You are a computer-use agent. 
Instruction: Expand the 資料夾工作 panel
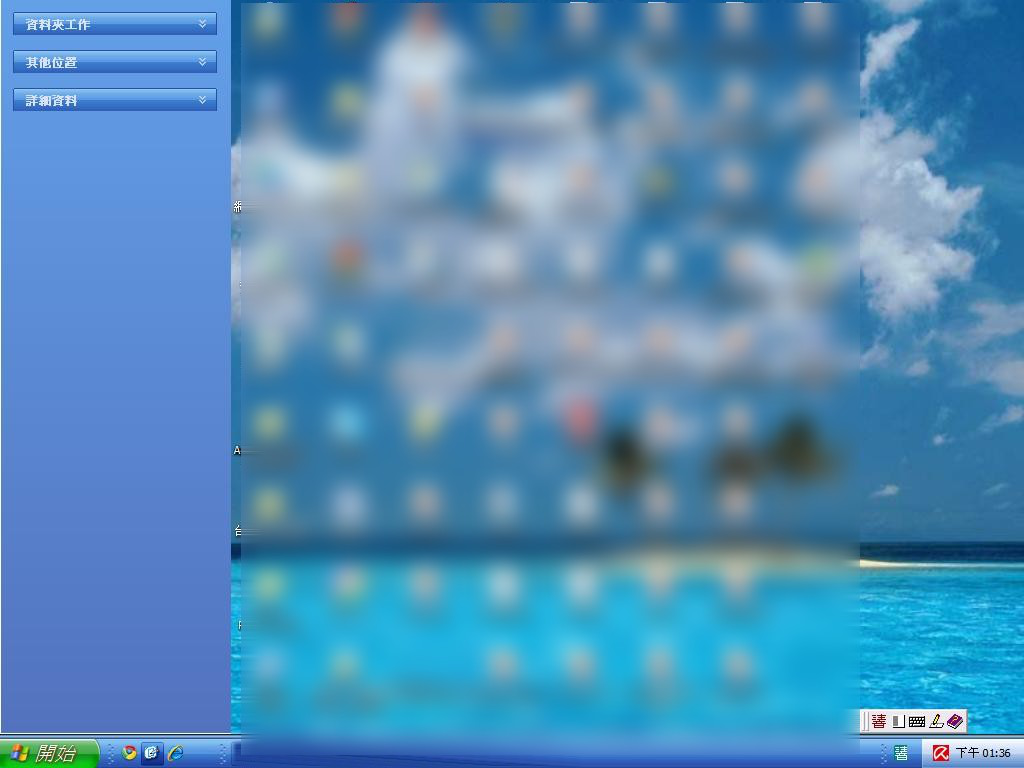pos(115,24)
